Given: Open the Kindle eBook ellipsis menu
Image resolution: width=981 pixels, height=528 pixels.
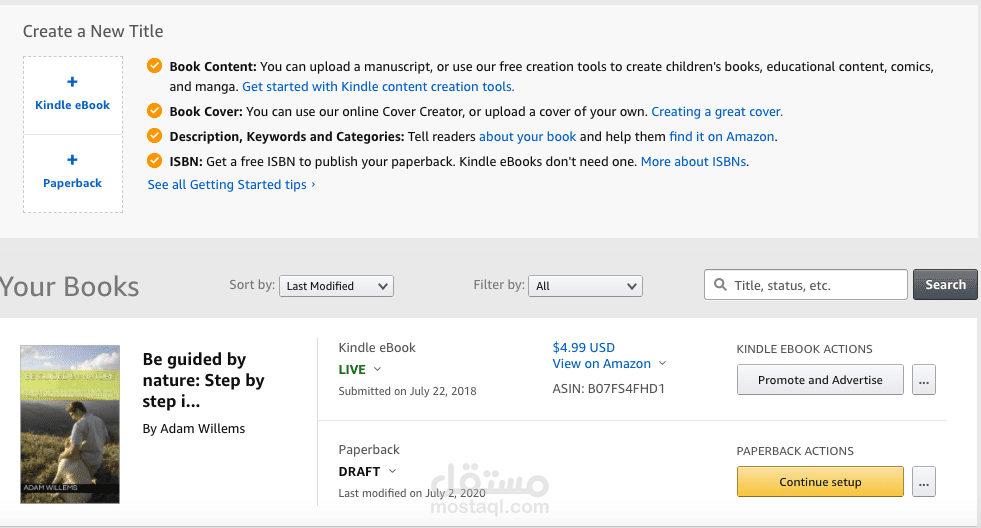Looking at the screenshot, I should click(924, 380).
